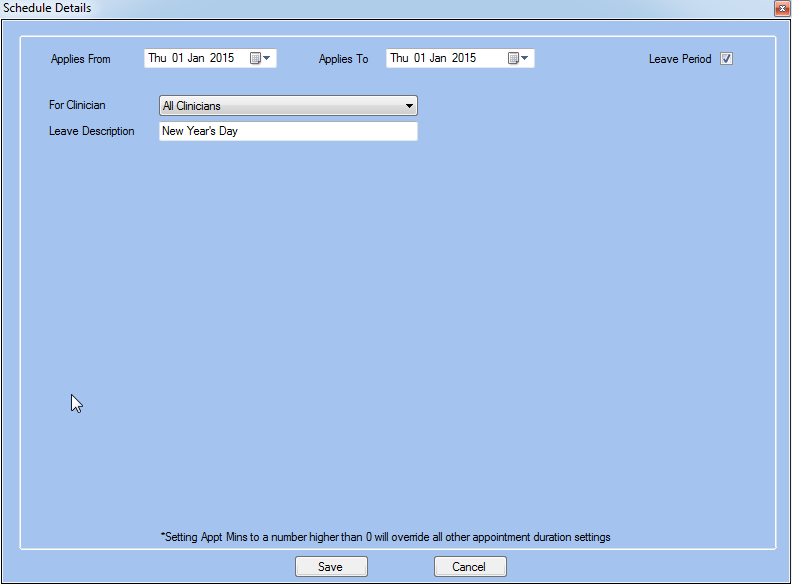Image resolution: width=792 pixels, height=585 pixels.
Task: Select the year '2015' in Applies From
Action: (222, 59)
